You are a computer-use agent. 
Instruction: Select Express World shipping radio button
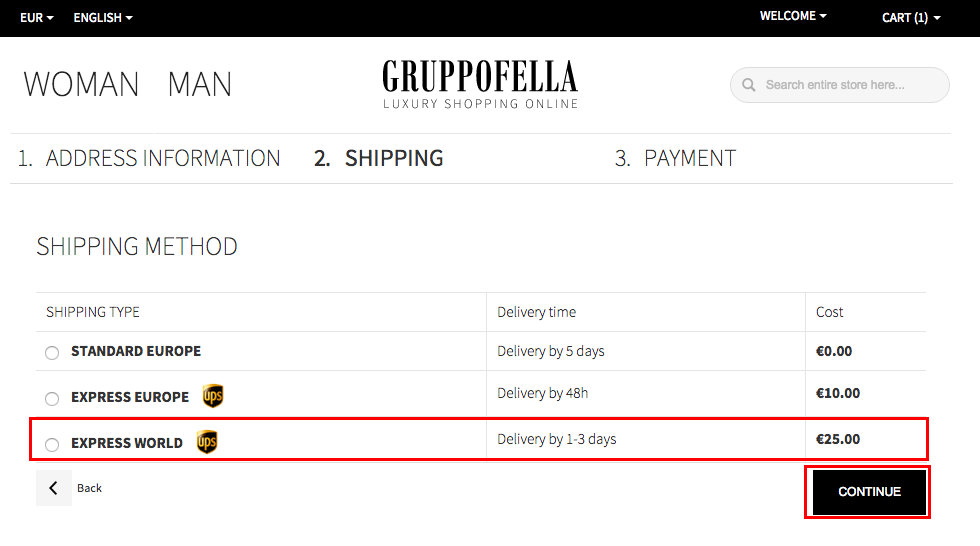52,445
